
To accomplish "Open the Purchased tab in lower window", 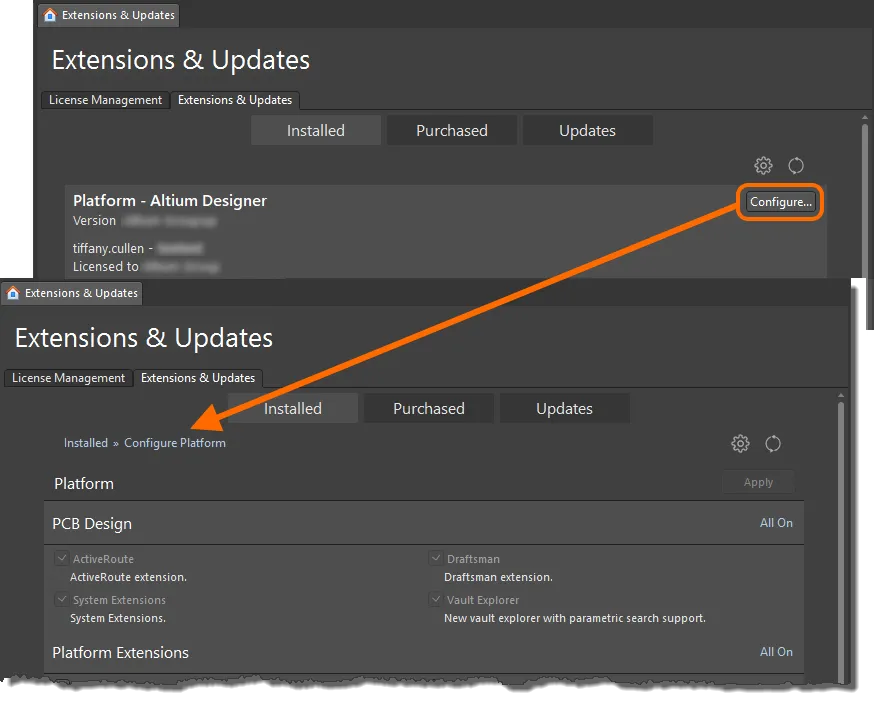I will point(429,408).
